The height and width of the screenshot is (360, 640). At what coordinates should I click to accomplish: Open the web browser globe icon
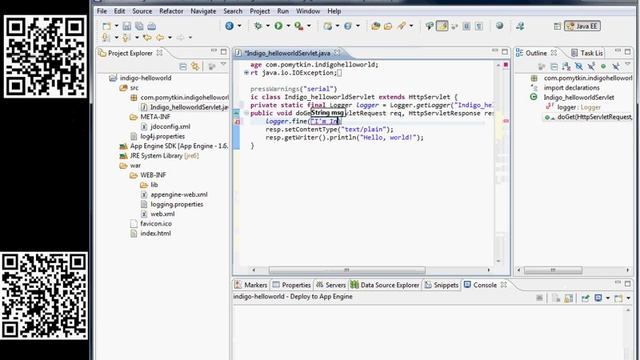500,26
